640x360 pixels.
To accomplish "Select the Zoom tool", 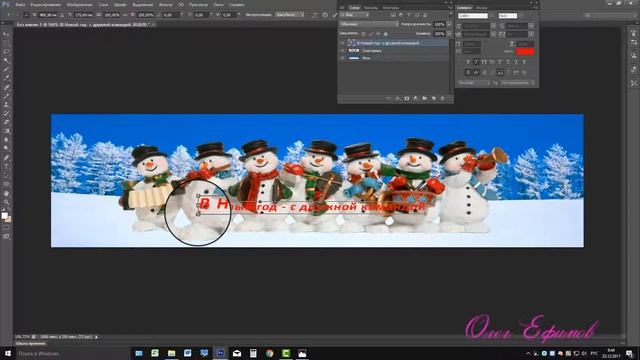I will [x=6, y=202].
